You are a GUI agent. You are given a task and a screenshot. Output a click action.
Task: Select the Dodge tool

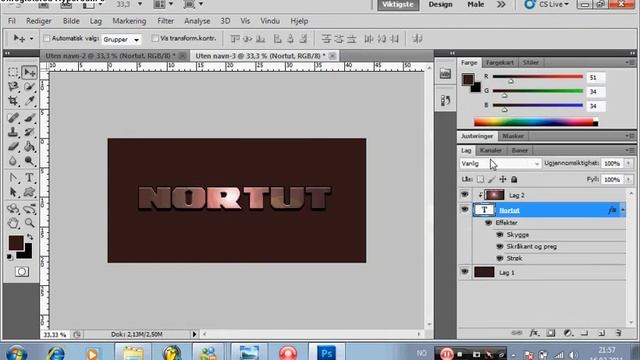(x=29, y=161)
